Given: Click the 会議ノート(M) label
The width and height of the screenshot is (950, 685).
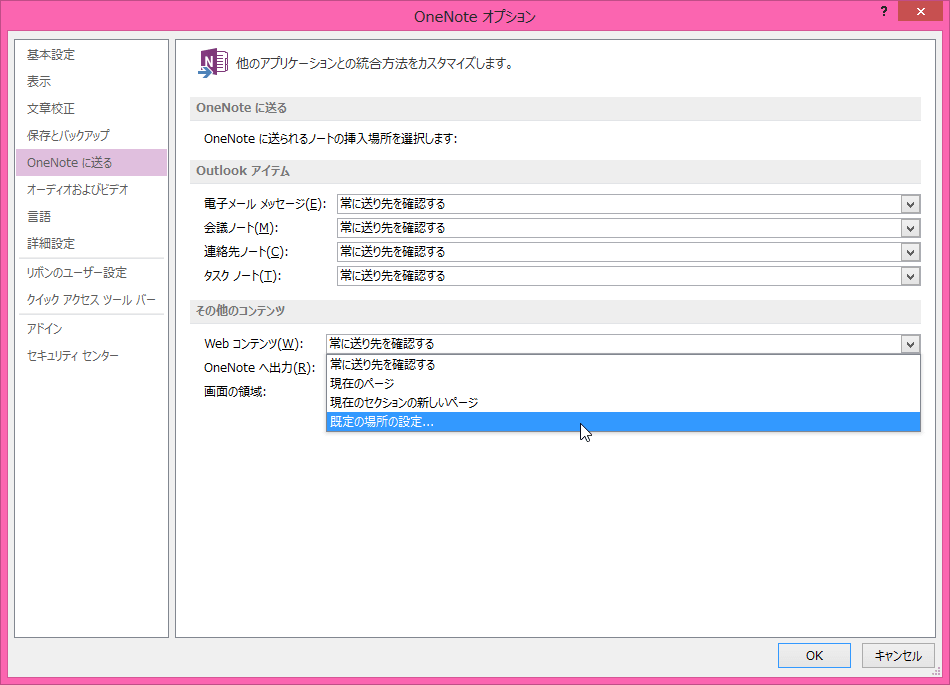Looking at the screenshot, I should pyautogui.click(x=241, y=228).
